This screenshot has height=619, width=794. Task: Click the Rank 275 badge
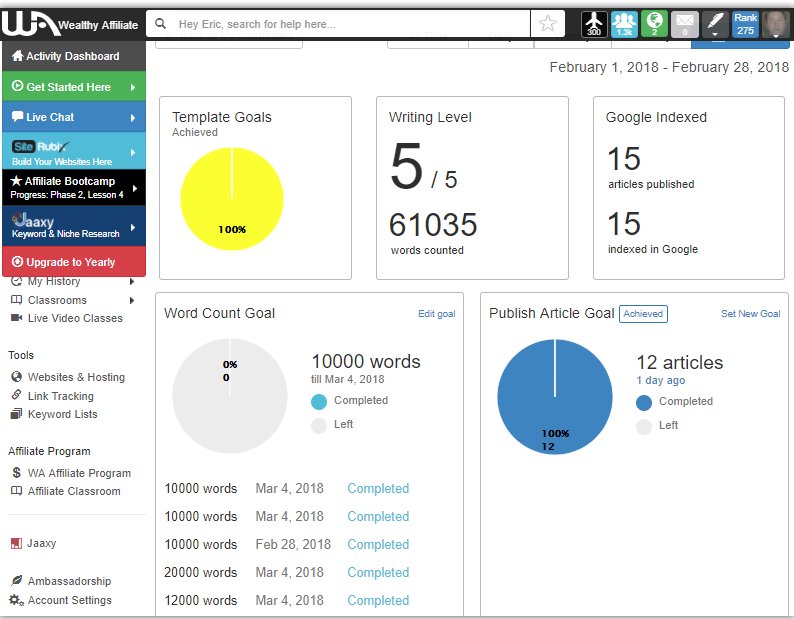(x=745, y=24)
